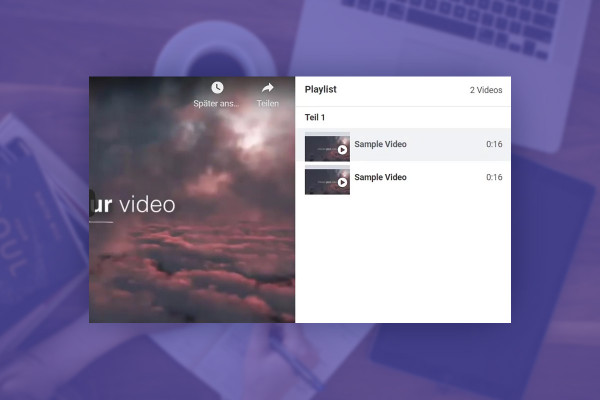The height and width of the screenshot is (400, 600).
Task: Play first Sample Video thumbnail
Action: click(x=327, y=147)
